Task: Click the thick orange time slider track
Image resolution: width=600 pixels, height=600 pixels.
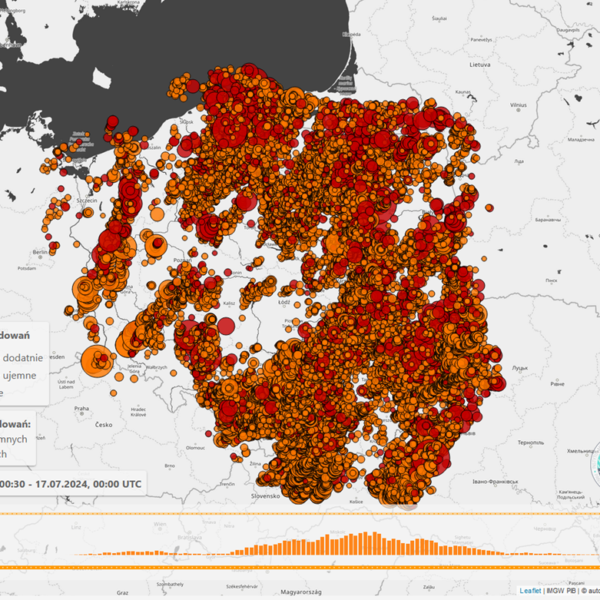Action: coord(300,567)
